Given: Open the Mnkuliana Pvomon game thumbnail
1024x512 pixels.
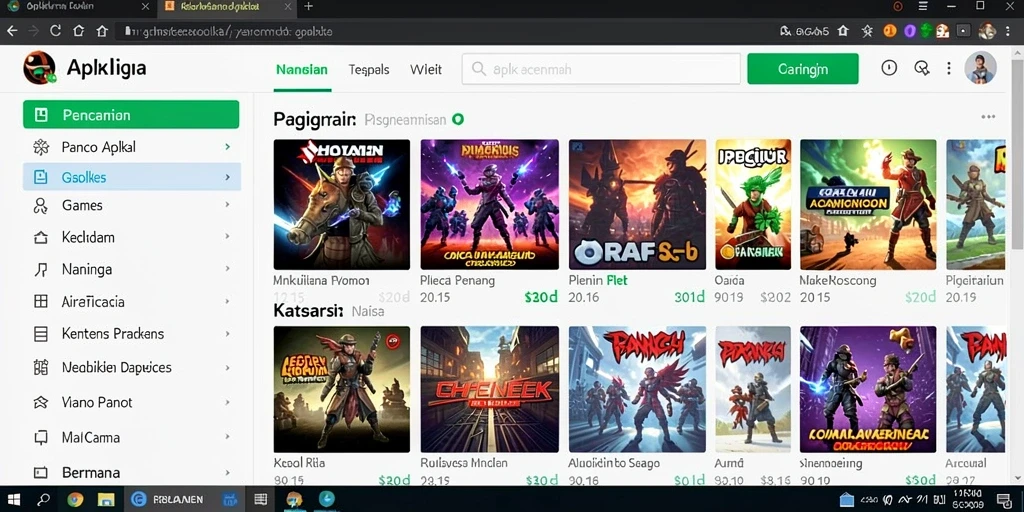Looking at the screenshot, I should coord(342,204).
